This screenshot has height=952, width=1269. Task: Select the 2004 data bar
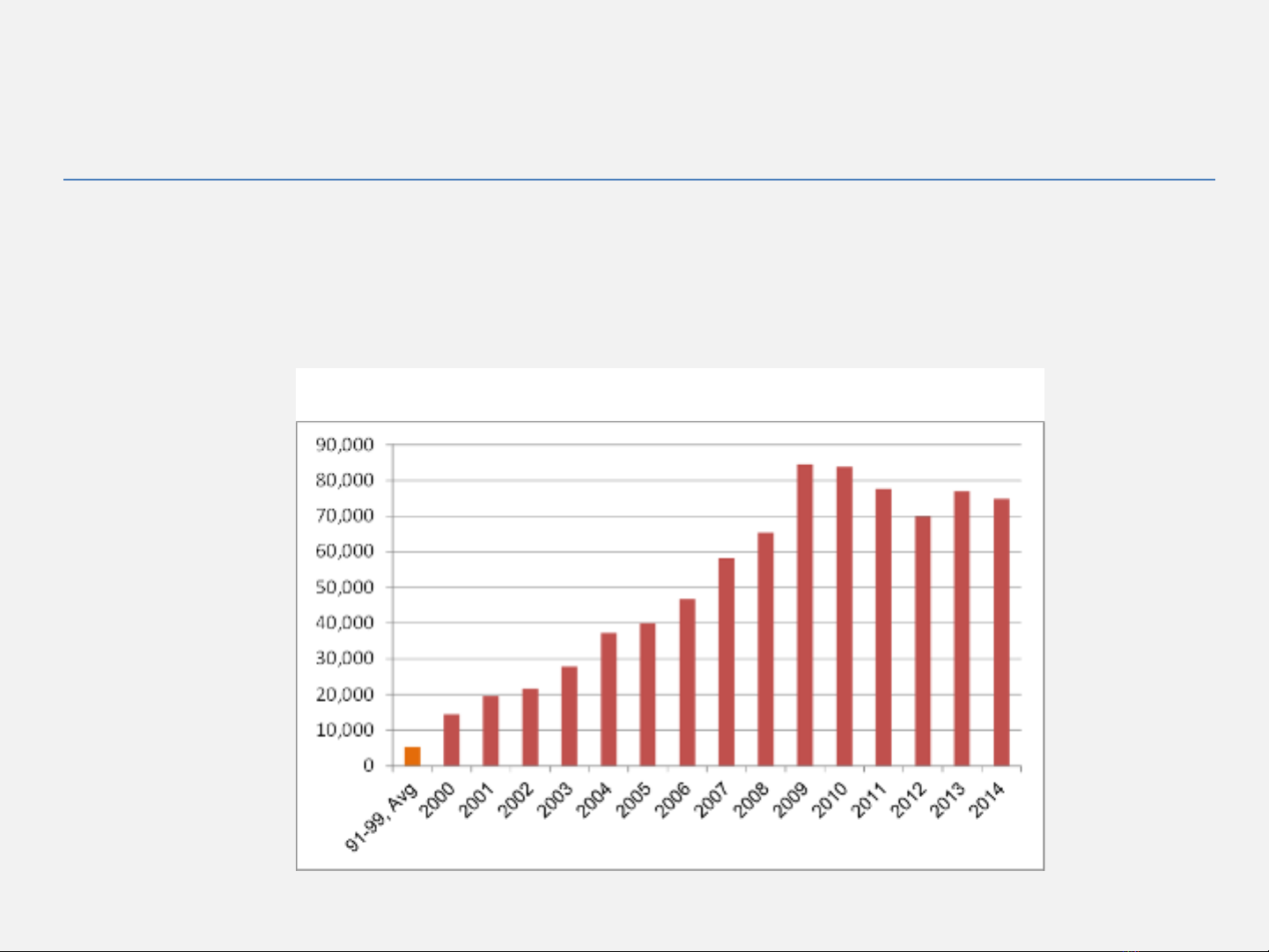pyautogui.click(x=609, y=699)
